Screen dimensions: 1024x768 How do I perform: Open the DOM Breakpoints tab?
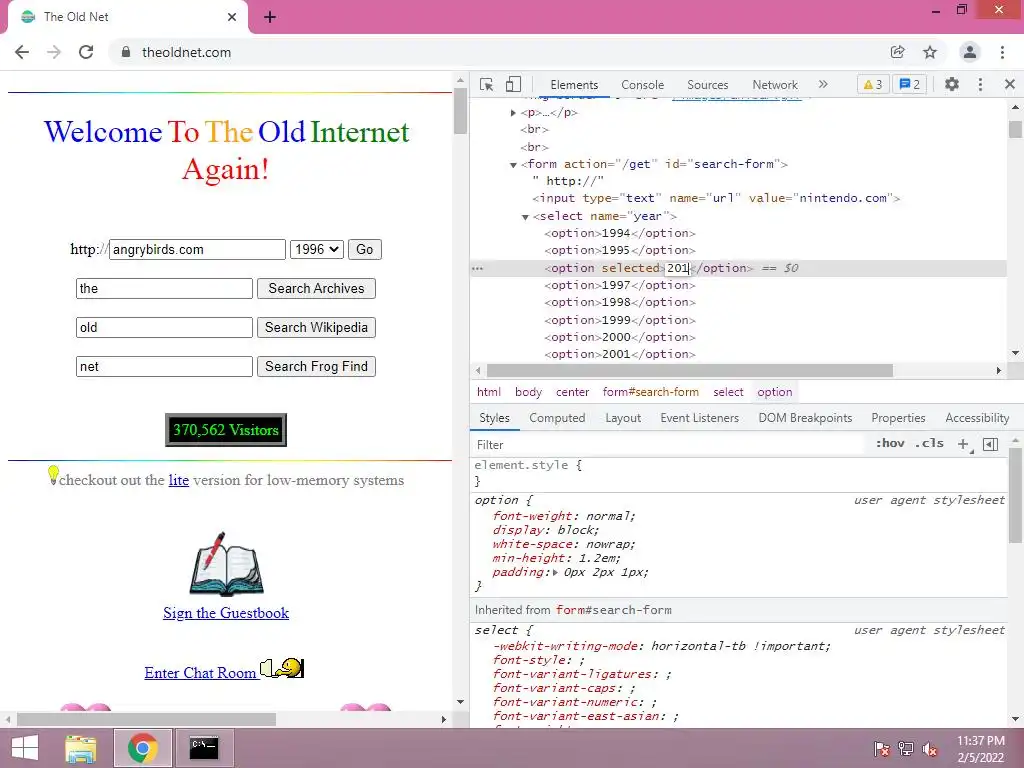click(805, 418)
